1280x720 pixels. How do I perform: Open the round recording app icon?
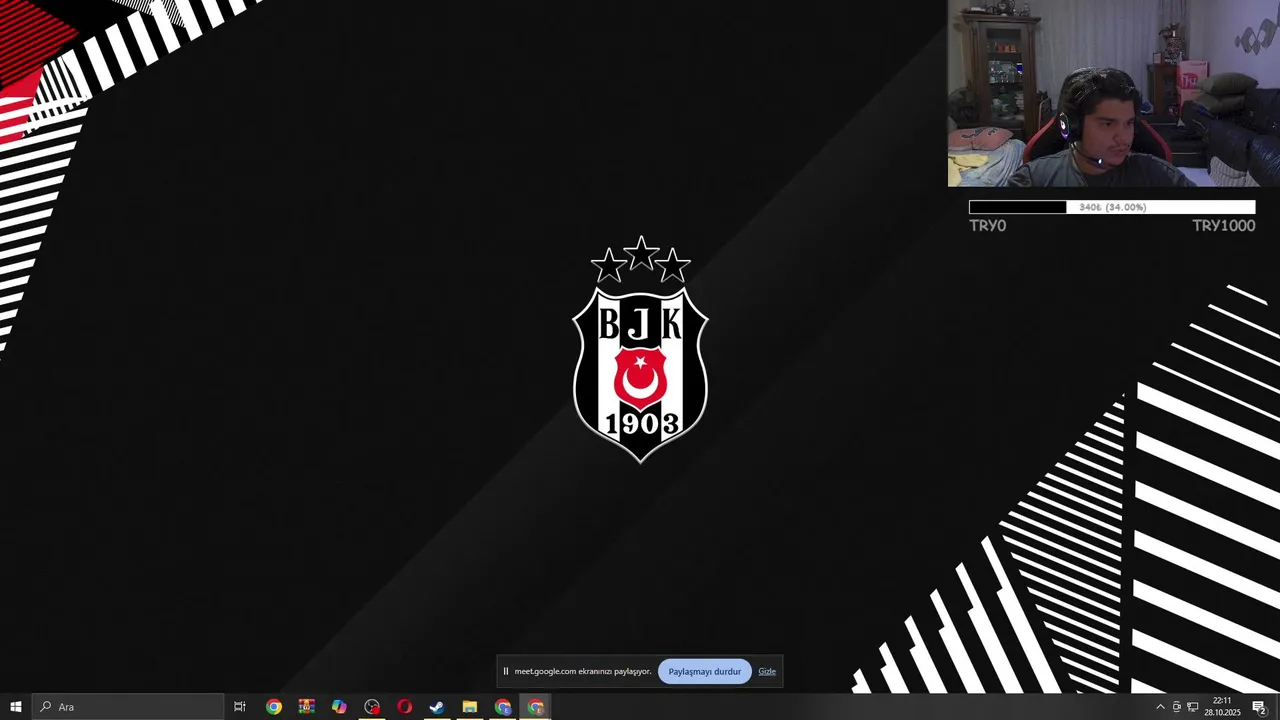pos(372,707)
